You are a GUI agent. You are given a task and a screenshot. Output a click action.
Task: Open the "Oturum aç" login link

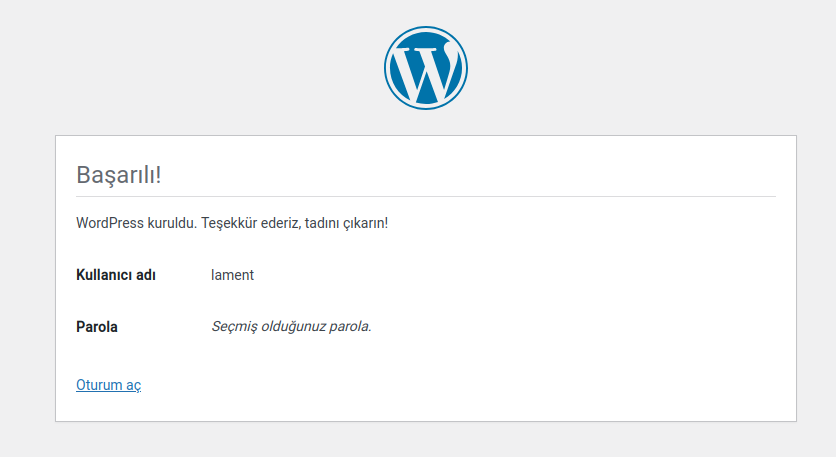tap(108, 385)
